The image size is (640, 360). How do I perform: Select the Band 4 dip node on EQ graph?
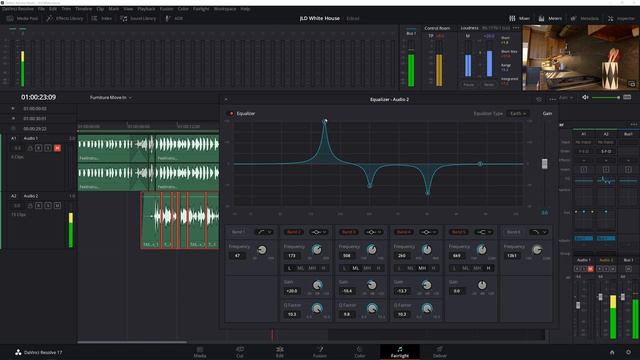427,193
